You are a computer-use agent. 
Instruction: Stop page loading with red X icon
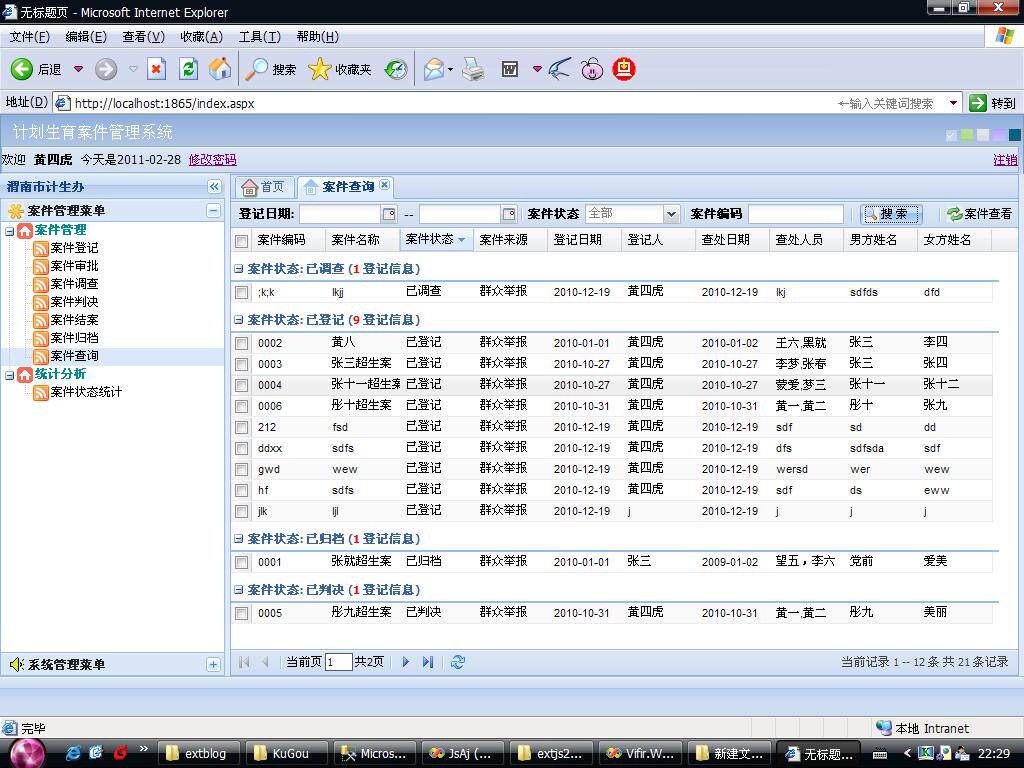click(x=157, y=69)
